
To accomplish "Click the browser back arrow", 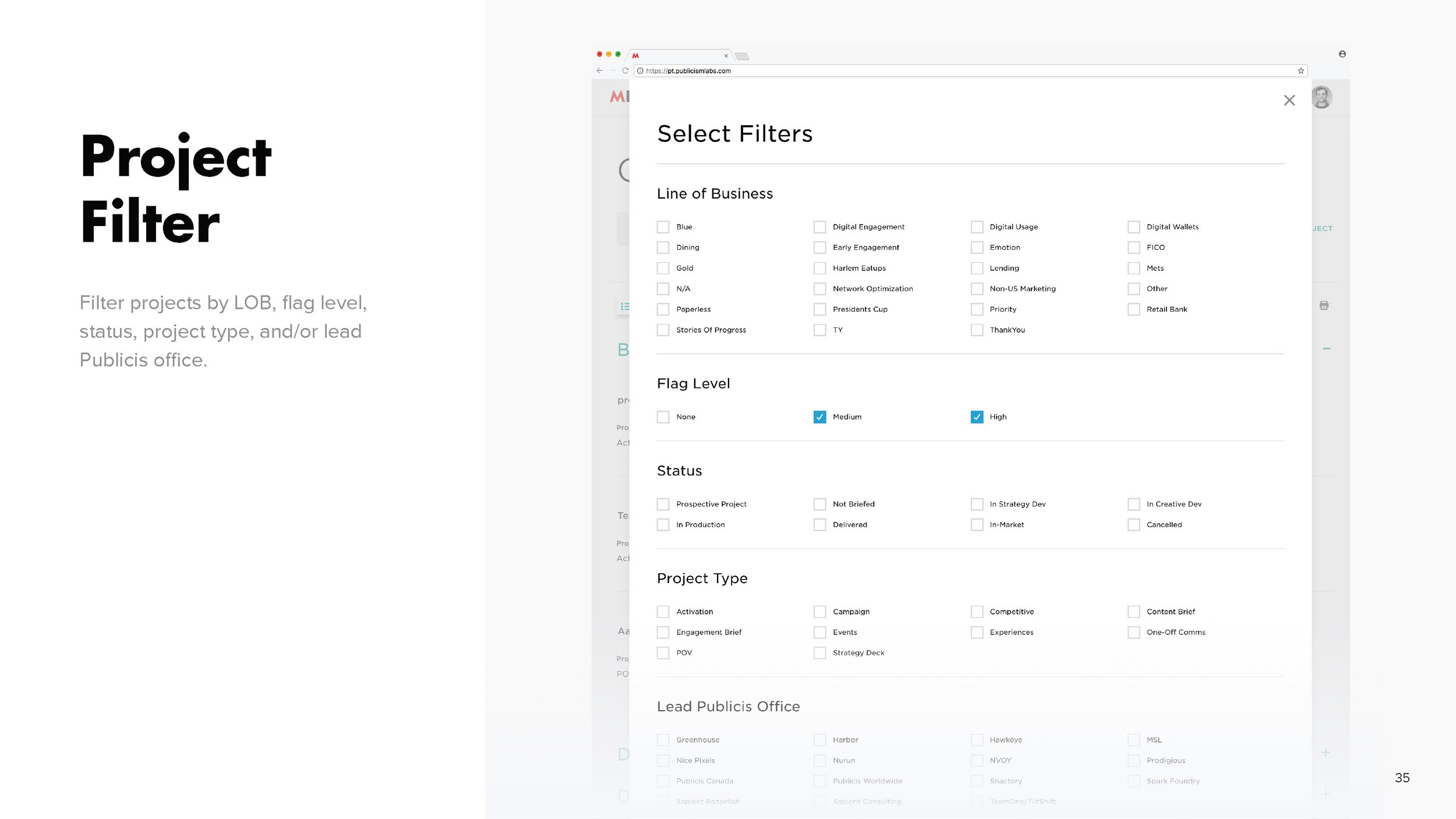I will (x=599, y=70).
